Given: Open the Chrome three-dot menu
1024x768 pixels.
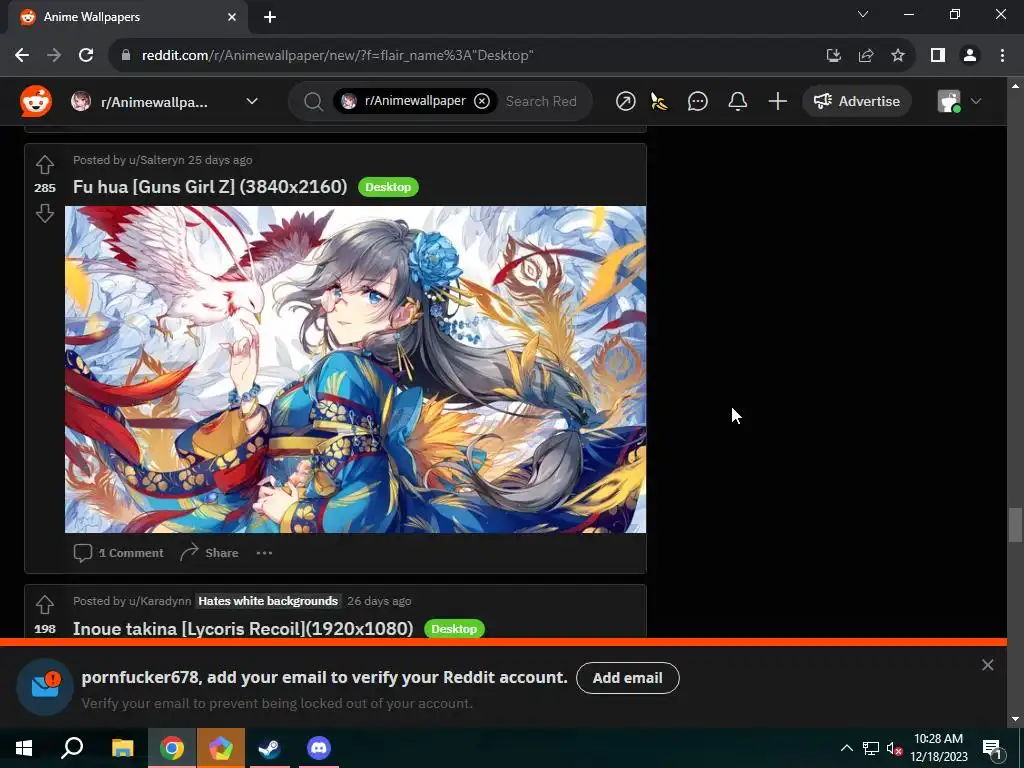Looking at the screenshot, I should point(1002,56).
